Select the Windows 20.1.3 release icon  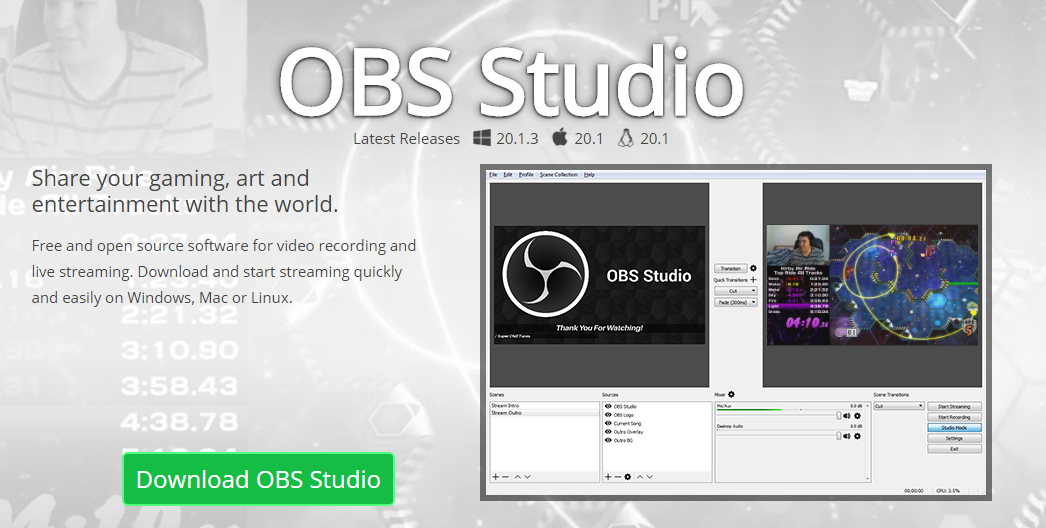[482, 138]
